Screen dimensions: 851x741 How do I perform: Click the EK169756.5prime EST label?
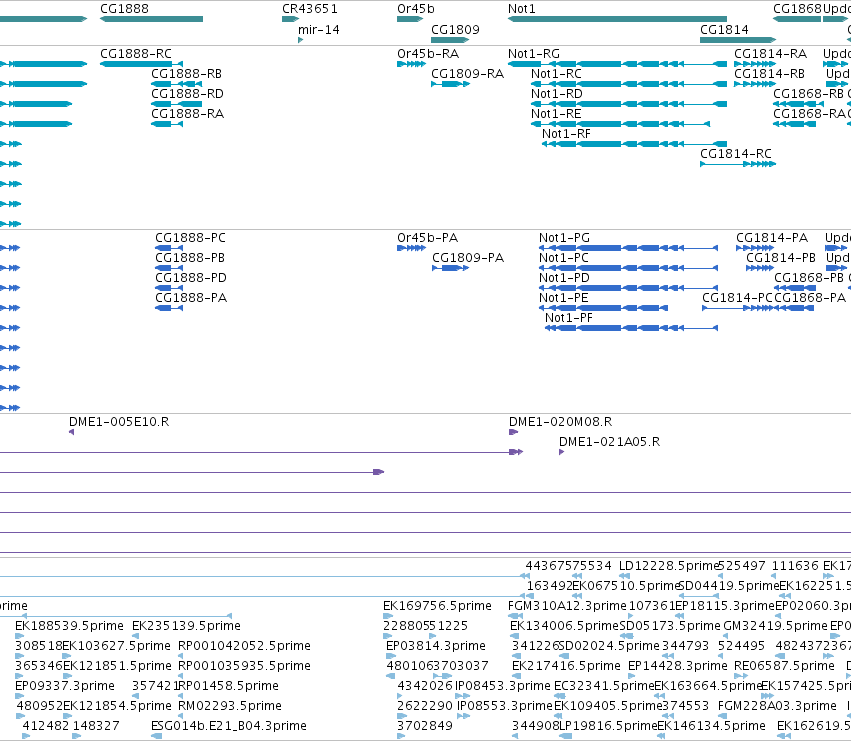click(437, 606)
